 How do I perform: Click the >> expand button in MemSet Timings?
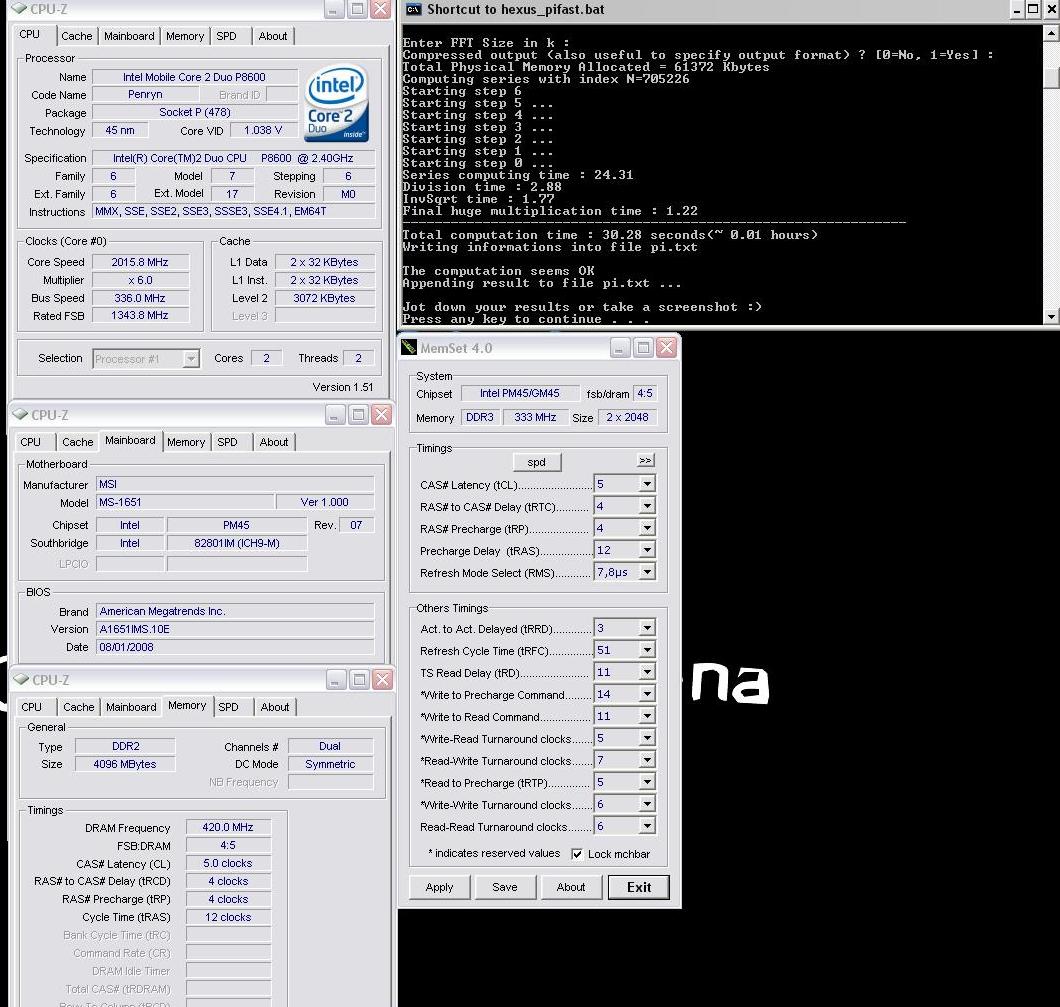coord(646,460)
